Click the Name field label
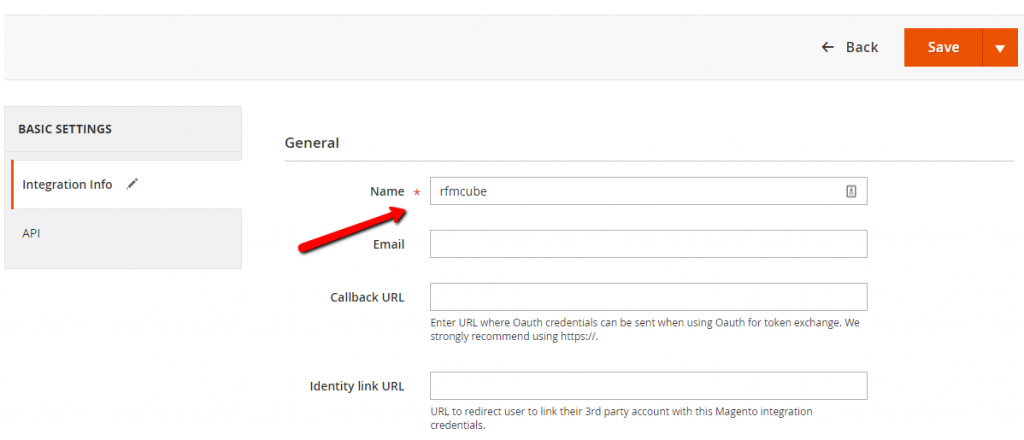Viewport: 1024px width, 440px height. pos(387,191)
